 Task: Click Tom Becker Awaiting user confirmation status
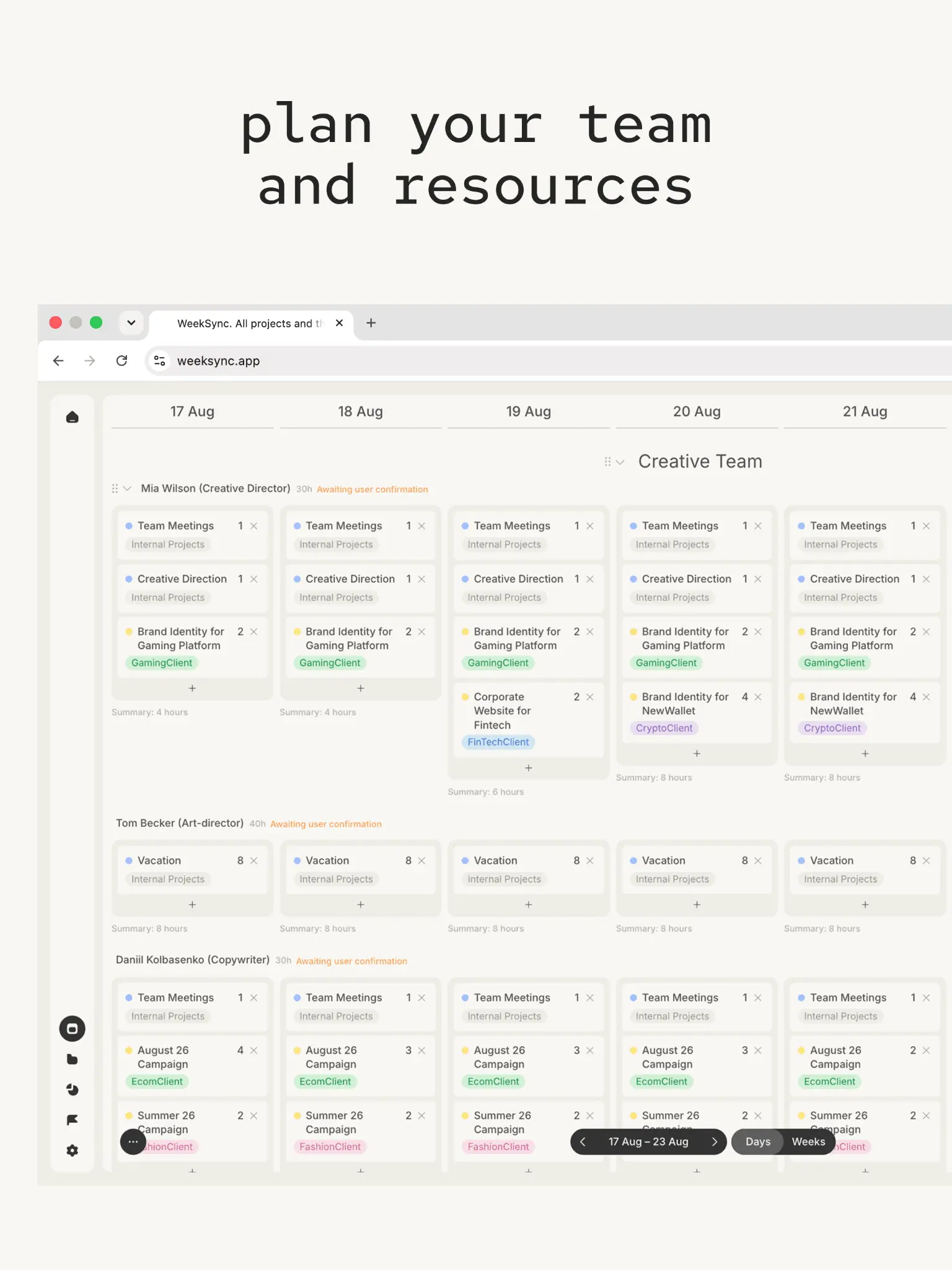(326, 824)
